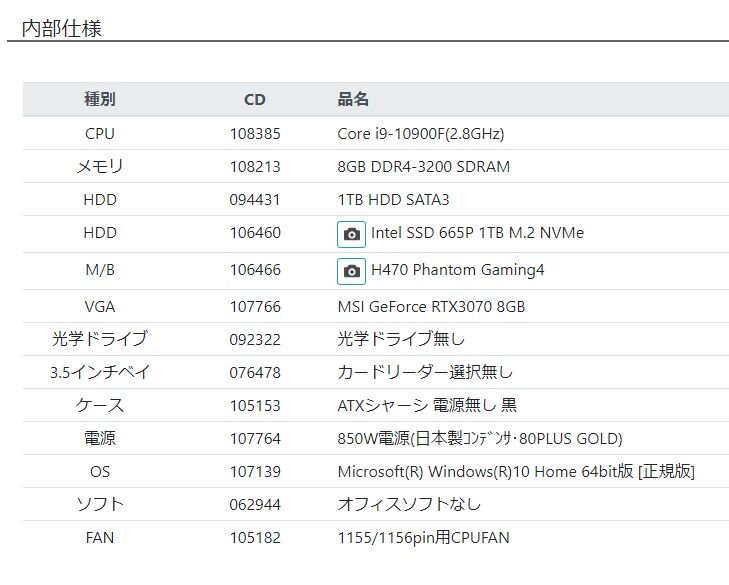Select カードリーダー選択無し text
This screenshot has width=729, height=585.
[425, 372]
